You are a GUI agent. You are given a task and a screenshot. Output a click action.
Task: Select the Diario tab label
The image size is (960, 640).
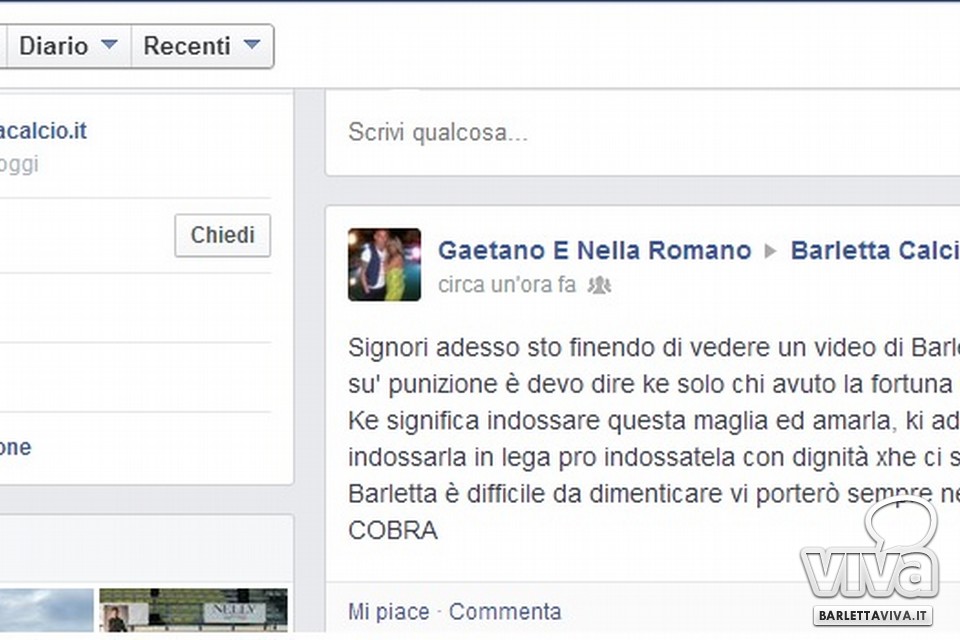(x=54, y=46)
